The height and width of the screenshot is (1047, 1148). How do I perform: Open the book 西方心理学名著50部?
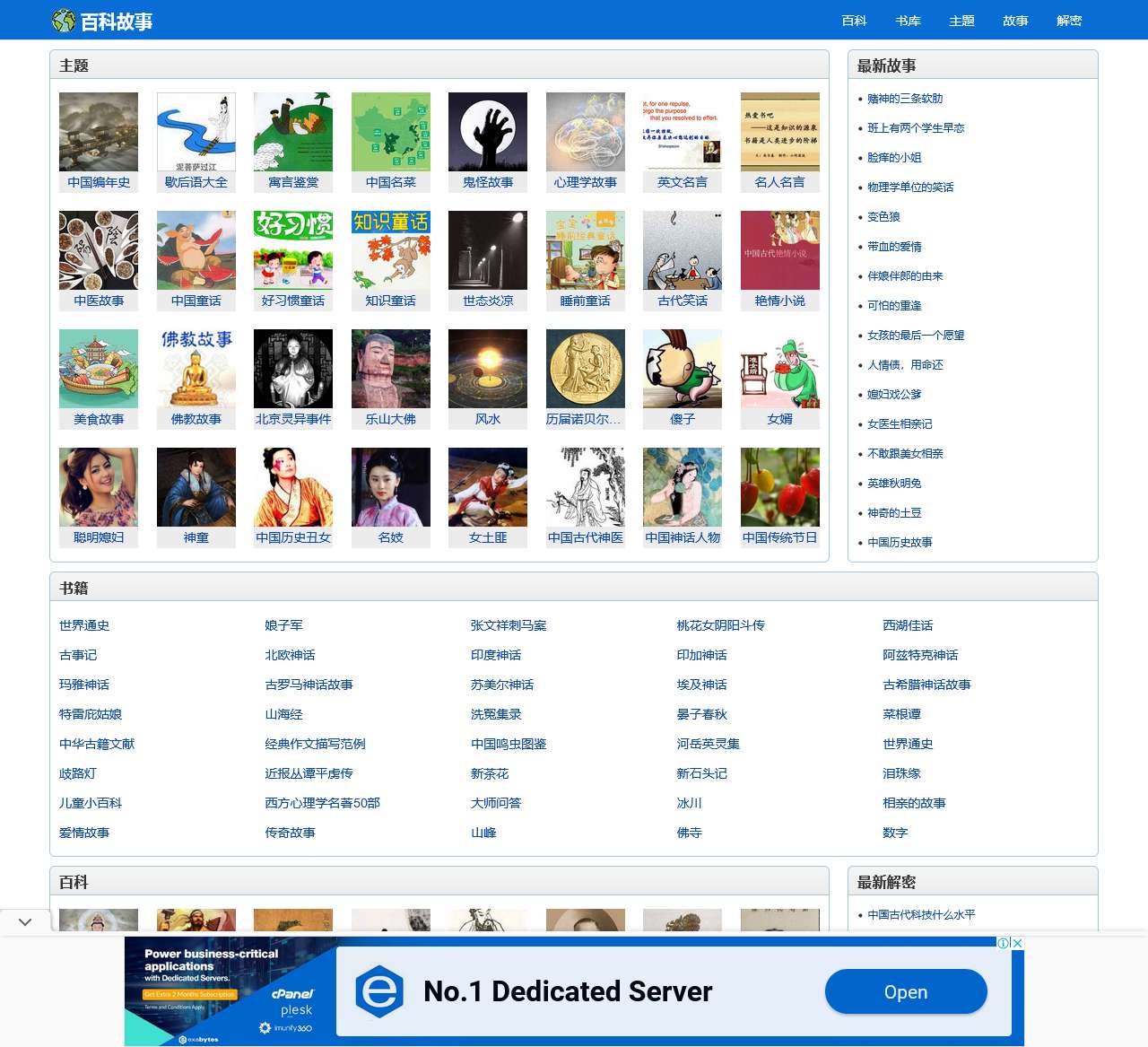(323, 803)
